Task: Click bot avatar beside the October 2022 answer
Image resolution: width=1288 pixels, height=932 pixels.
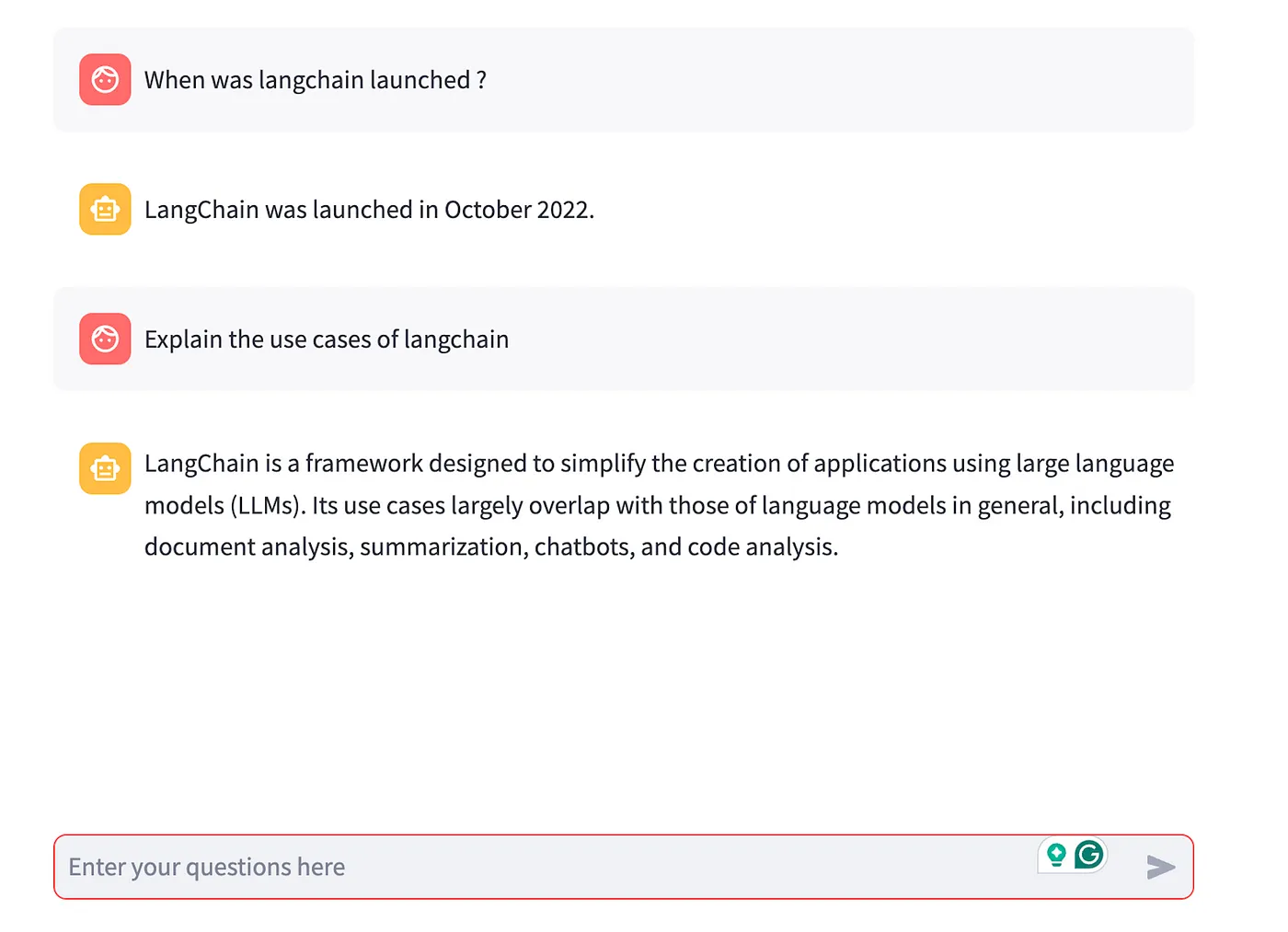Action: [105, 210]
